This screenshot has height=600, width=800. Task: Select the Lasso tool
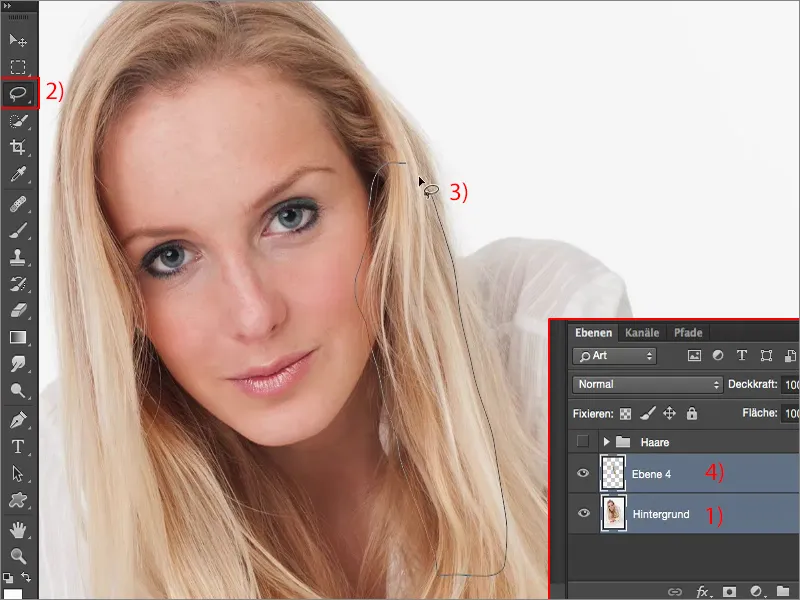pyautogui.click(x=19, y=94)
